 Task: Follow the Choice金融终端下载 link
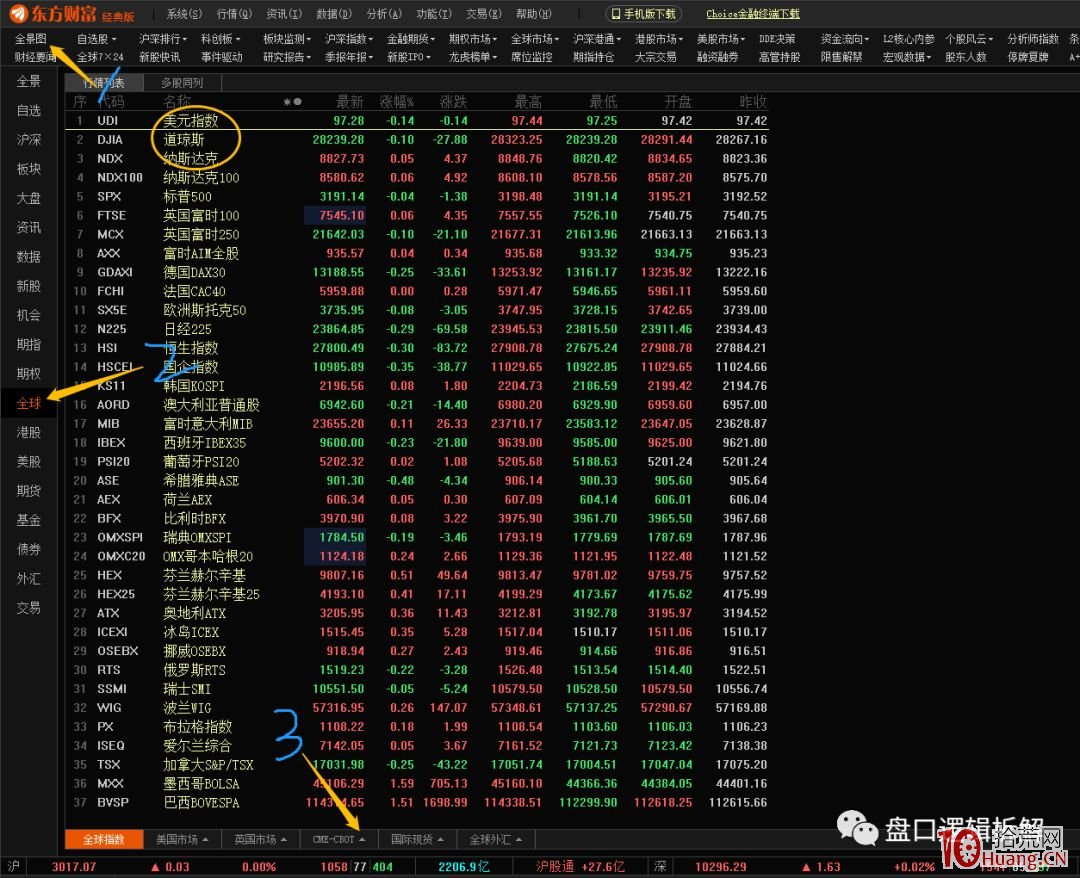[x=753, y=14]
